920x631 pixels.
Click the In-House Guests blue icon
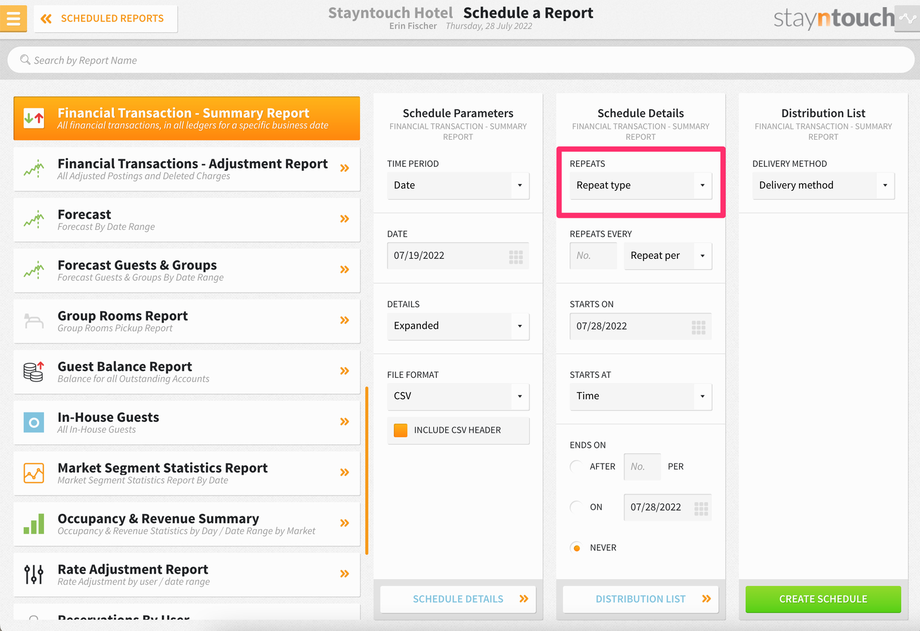click(34, 422)
